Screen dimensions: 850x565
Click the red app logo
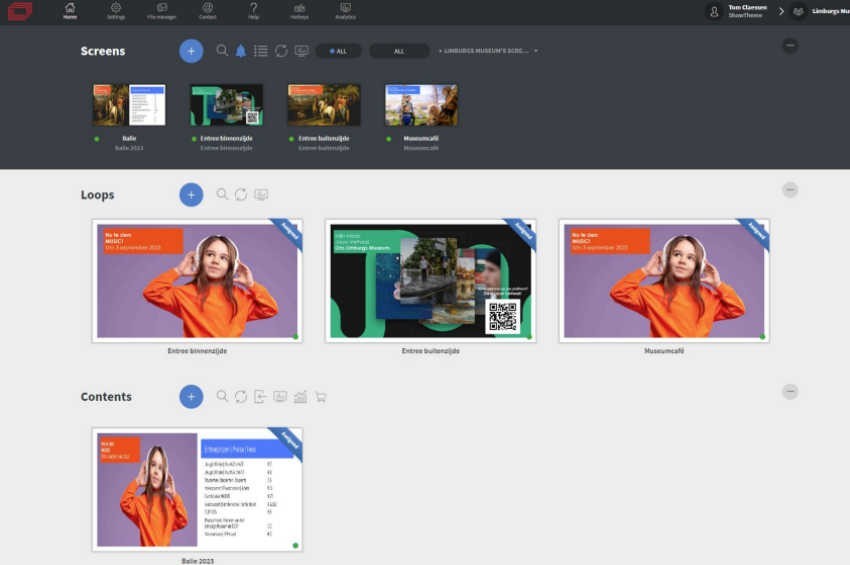[x=20, y=11]
